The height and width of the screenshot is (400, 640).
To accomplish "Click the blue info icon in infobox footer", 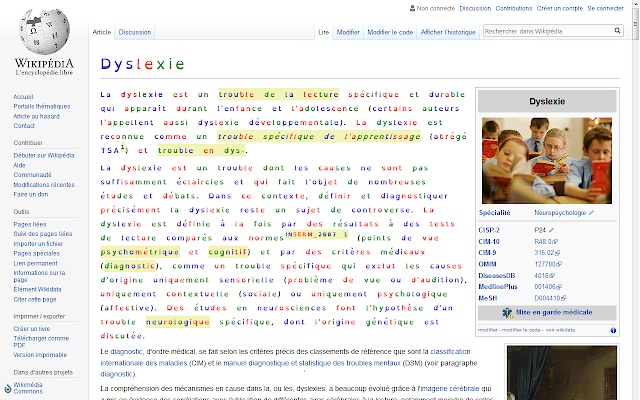I will (613, 330).
